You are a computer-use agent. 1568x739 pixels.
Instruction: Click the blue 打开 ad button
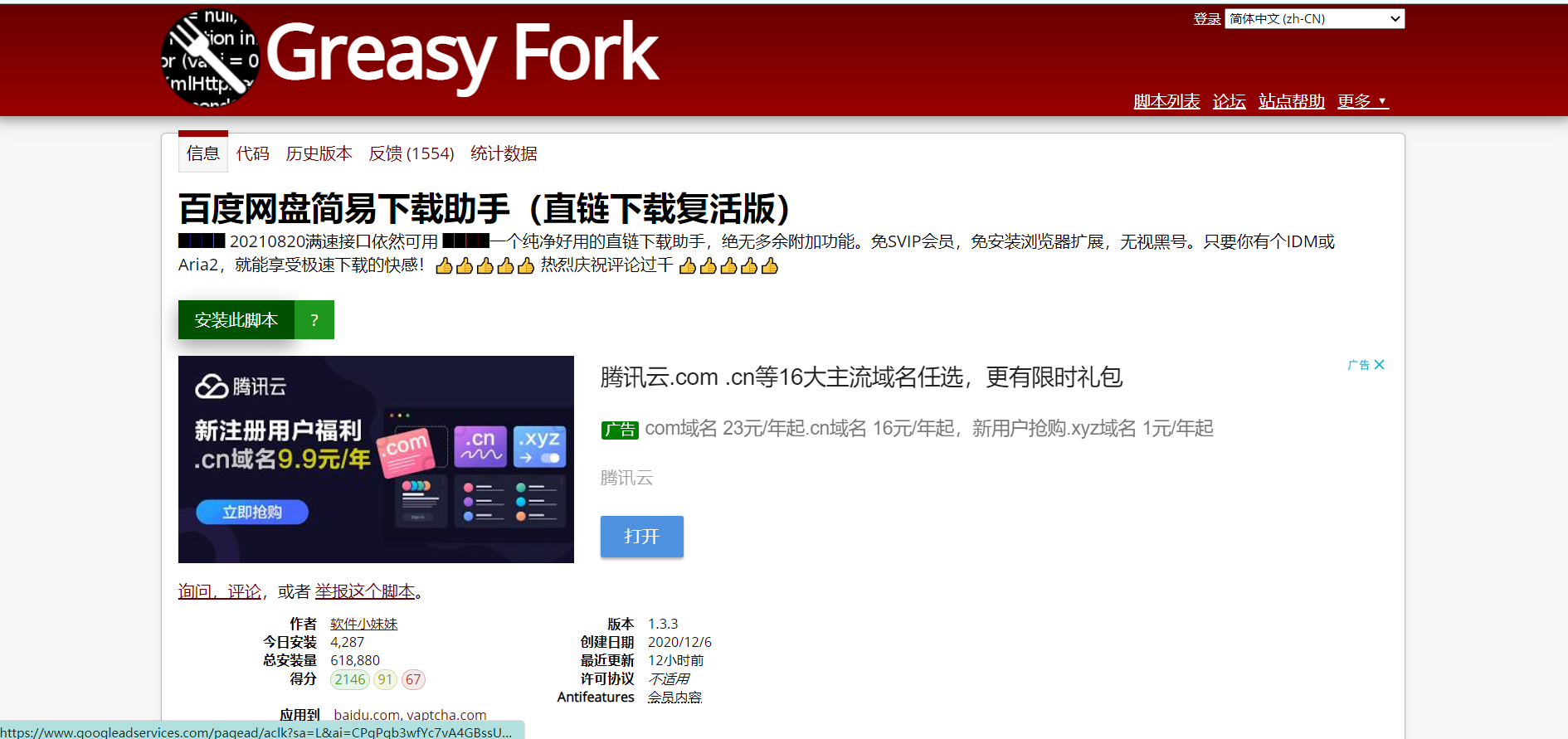click(641, 537)
